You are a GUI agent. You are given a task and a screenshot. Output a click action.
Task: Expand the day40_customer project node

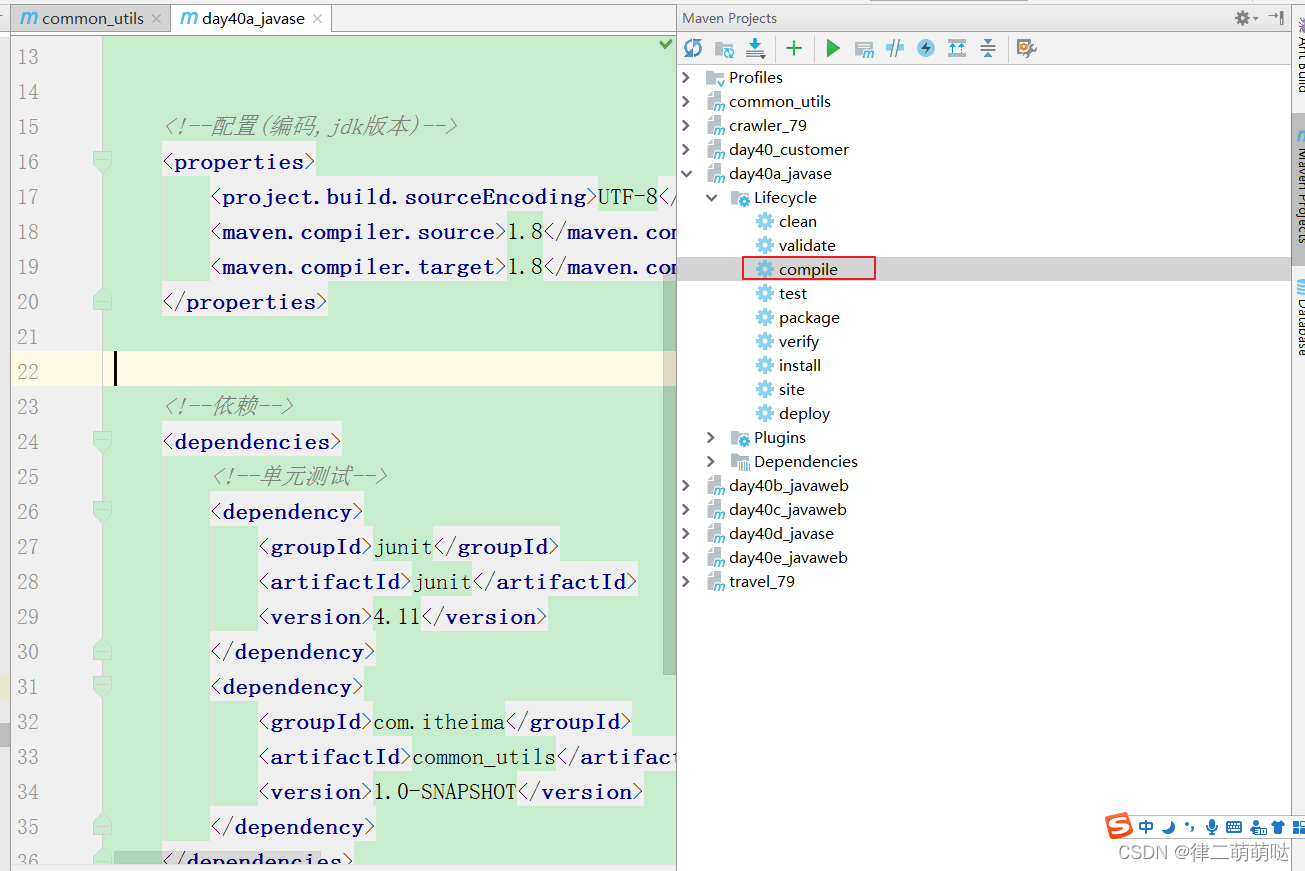pos(686,149)
